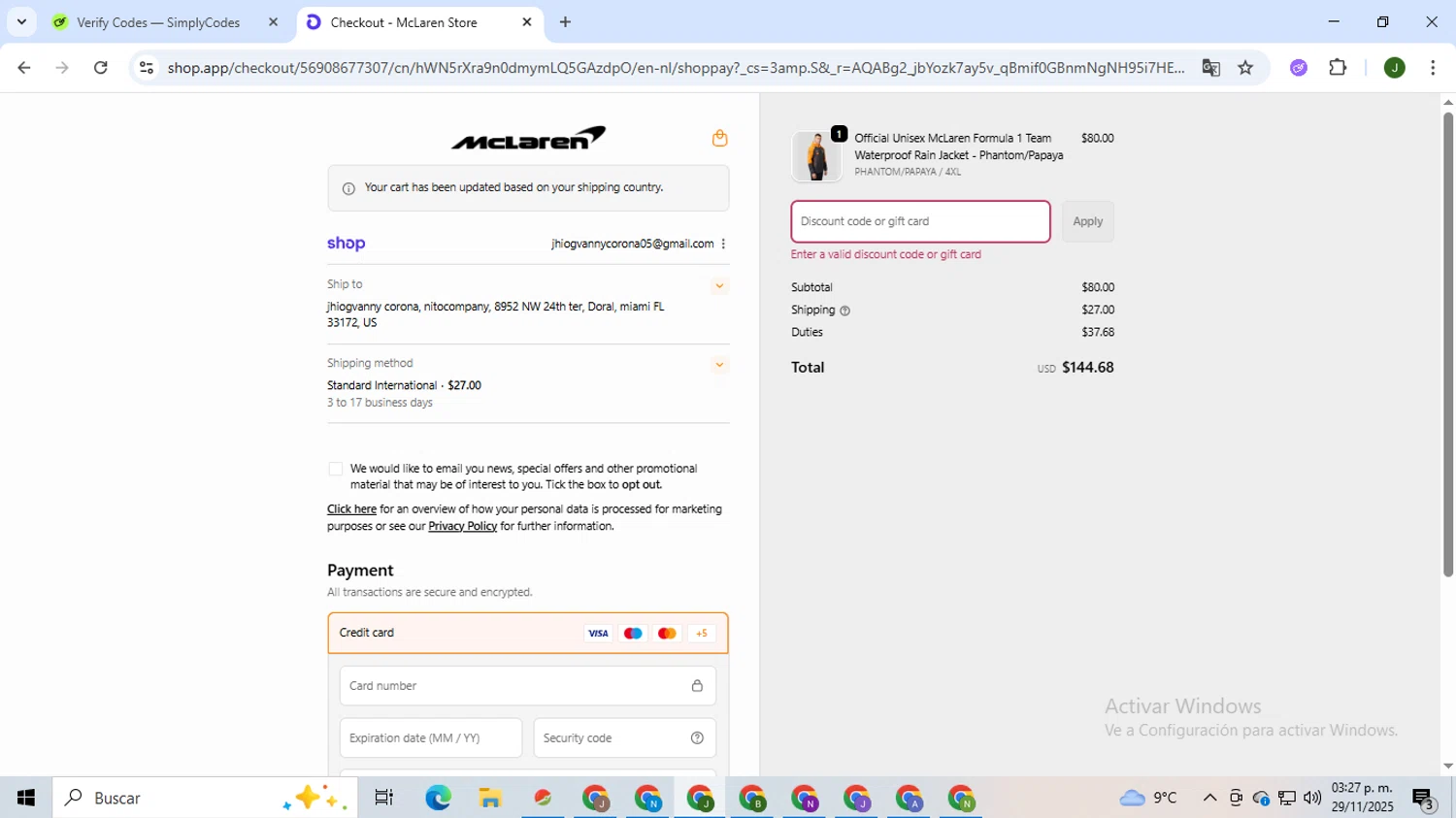
Task: Open File Explorer from taskbar
Action: tap(490, 798)
